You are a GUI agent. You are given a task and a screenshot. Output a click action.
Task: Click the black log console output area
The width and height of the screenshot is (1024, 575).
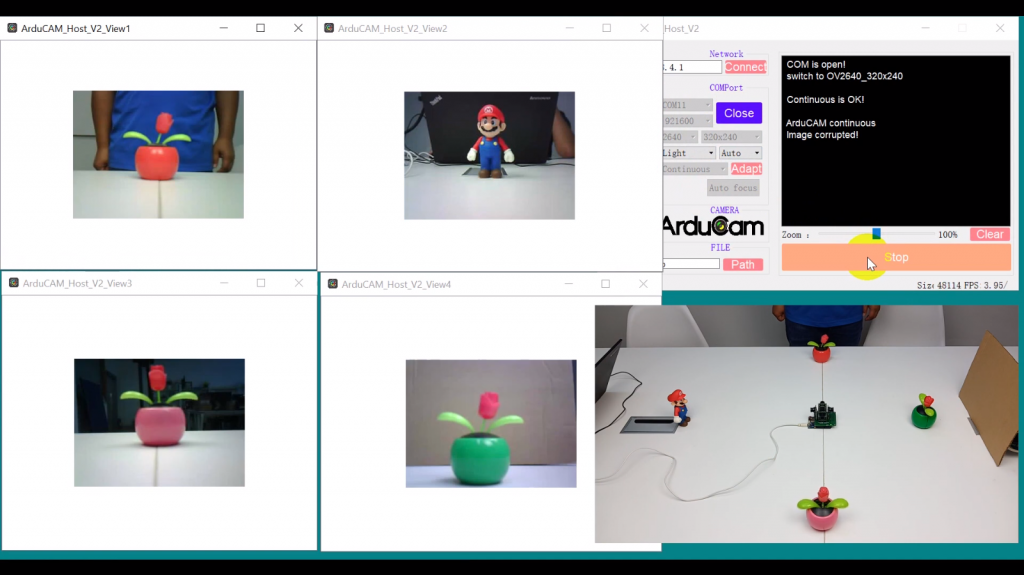(895, 140)
